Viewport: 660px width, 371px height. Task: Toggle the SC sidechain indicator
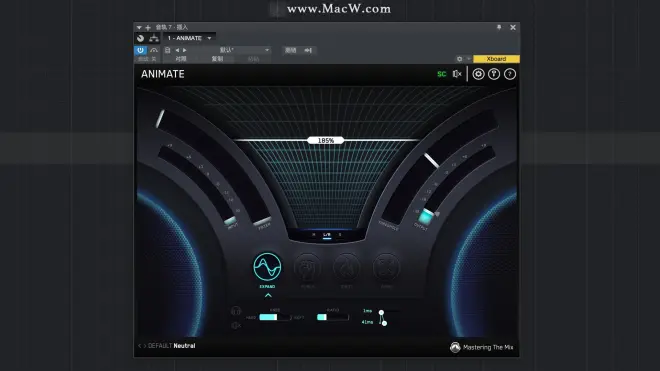click(442, 74)
